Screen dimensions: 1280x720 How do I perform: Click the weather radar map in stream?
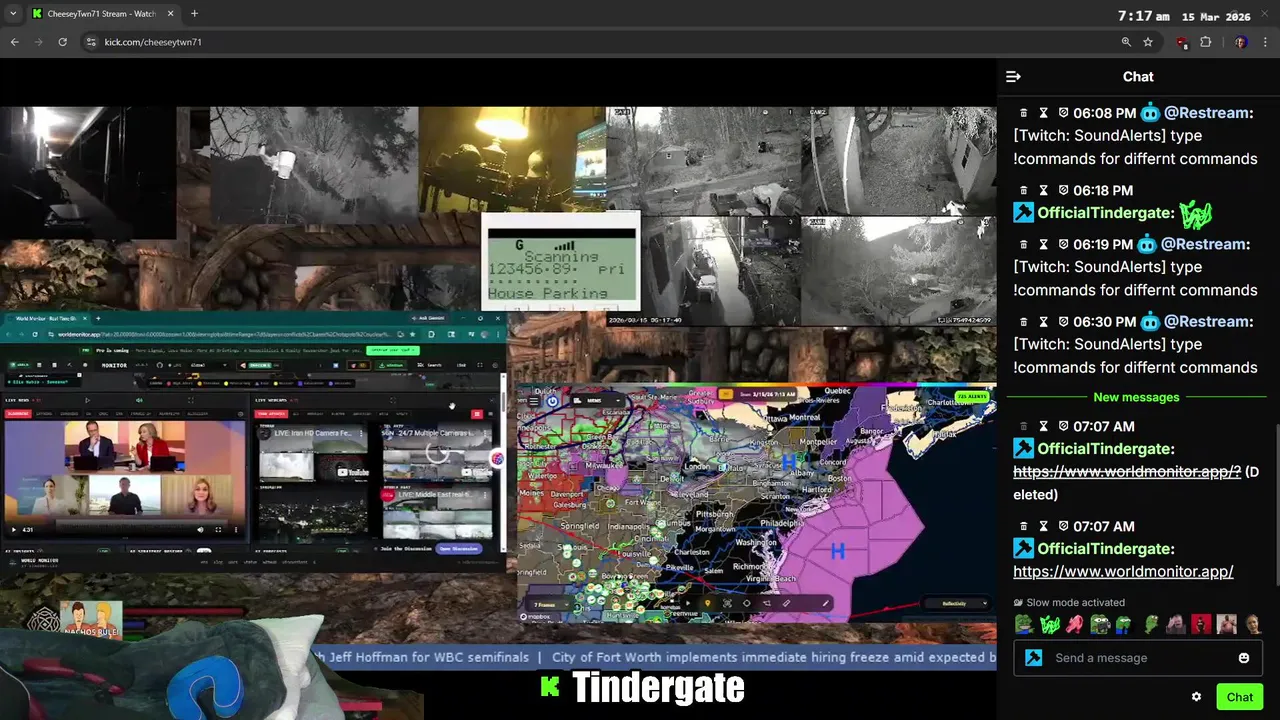(757, 503)
